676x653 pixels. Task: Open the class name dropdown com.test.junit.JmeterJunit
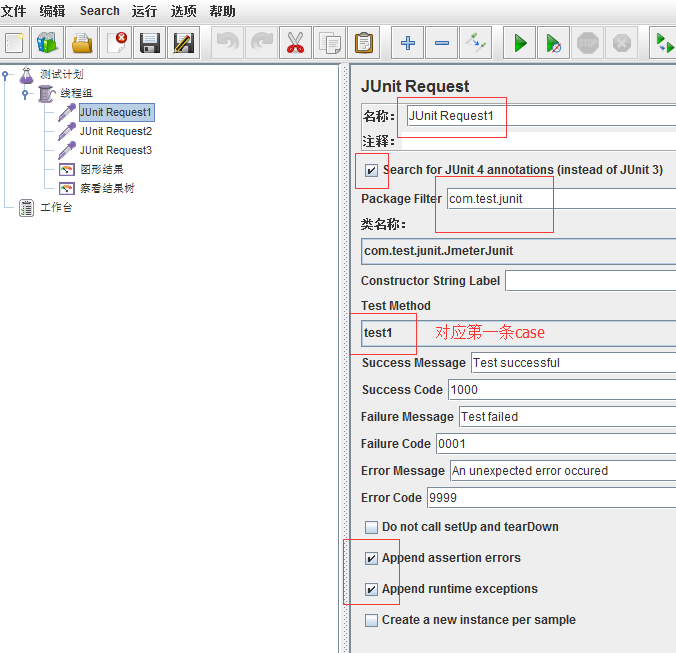point(518,251)
